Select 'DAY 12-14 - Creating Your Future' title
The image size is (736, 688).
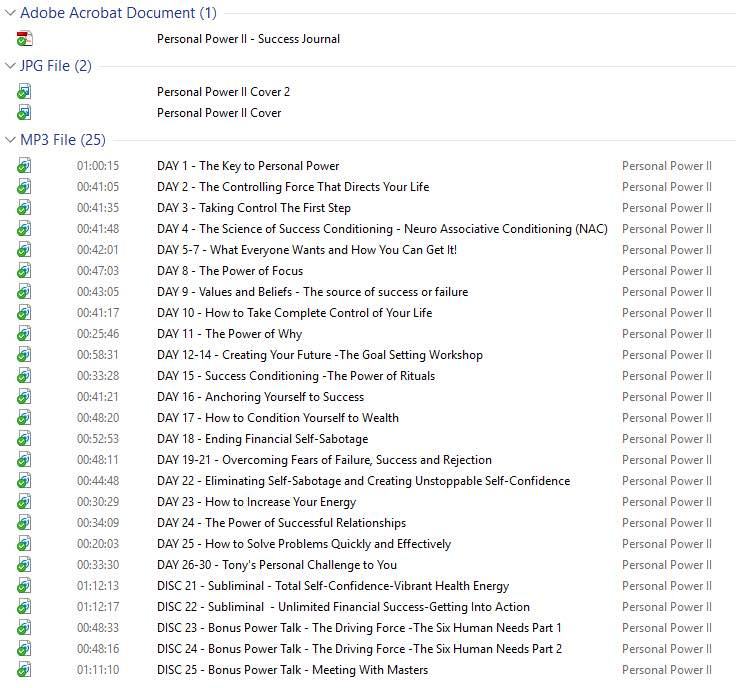point(320,355)
